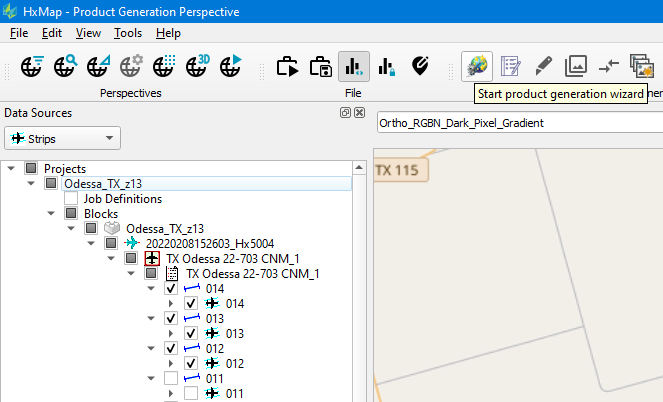663x402 pixels.
Task: Click the briefcase with play arrow icon
Action: (288, 67)
